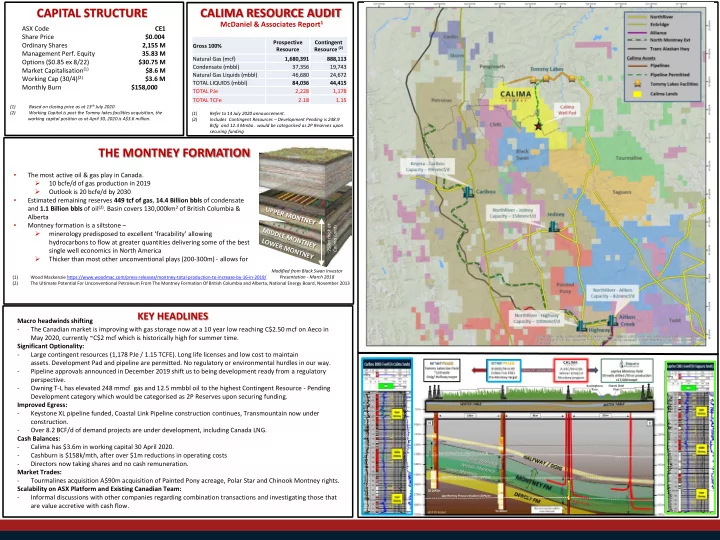The width and height of the screenshot is (720, 540).
Task: Click the Keyera - Caribou capacity callout
Action: tap(427, 167)
